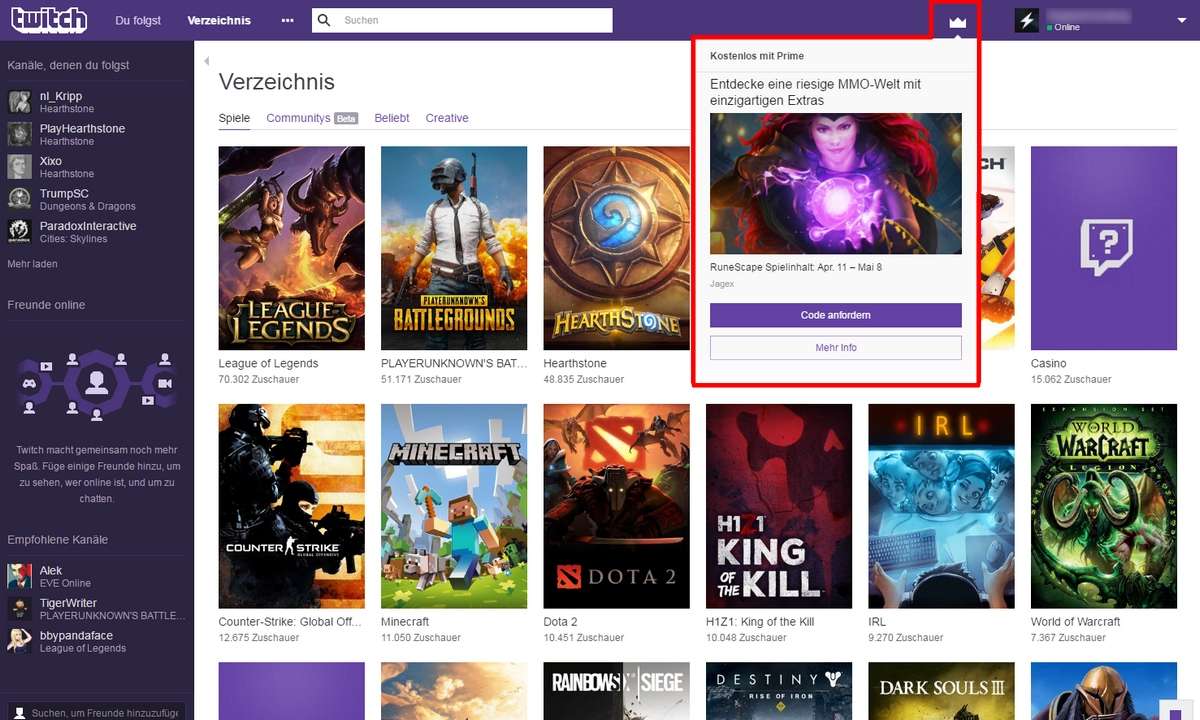Click the lightning bolt user avatar
Viewport: 1200px width, 720px height.
[1027, 20]
